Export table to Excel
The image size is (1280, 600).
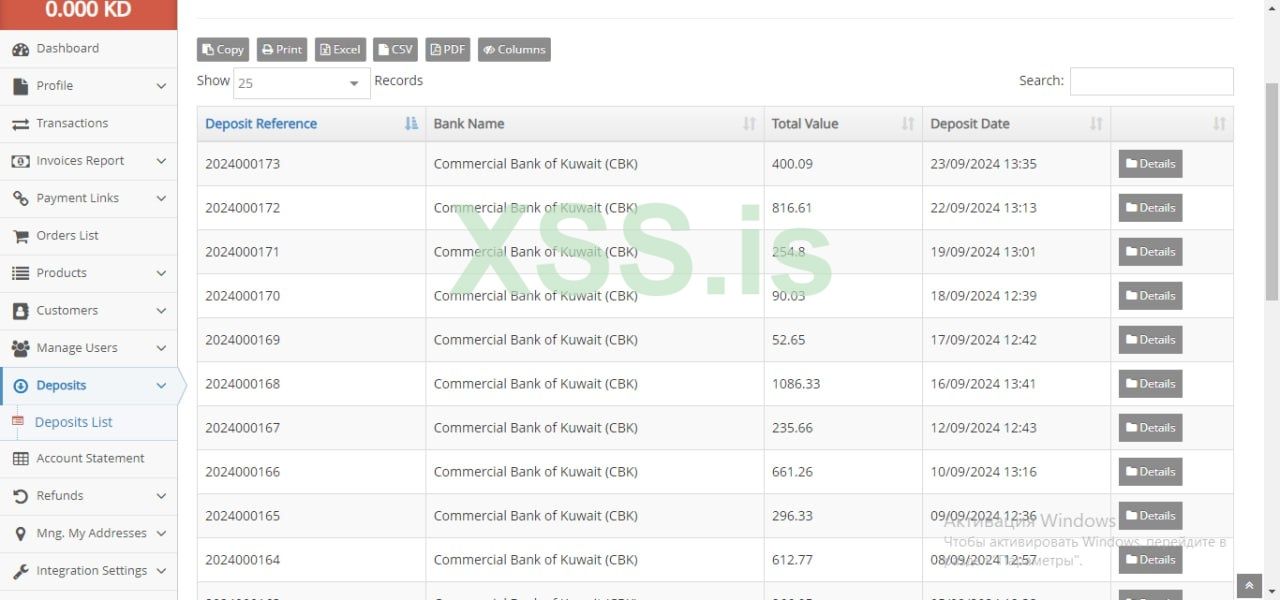tap(340, 50)
